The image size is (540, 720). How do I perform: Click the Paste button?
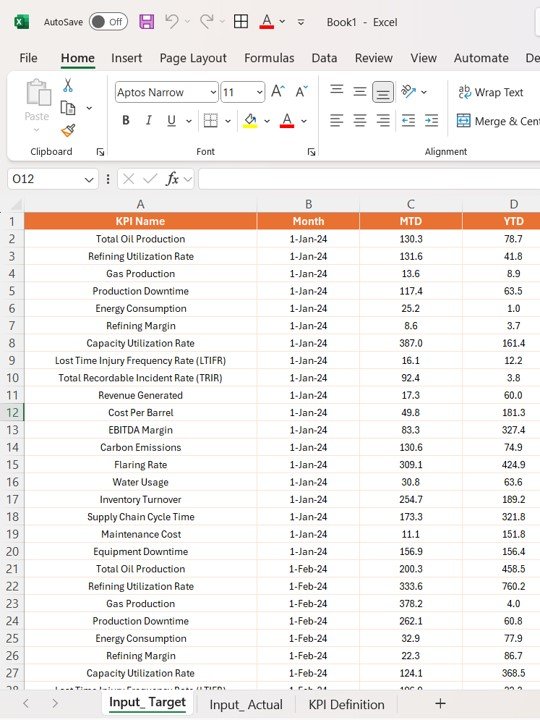38,104
